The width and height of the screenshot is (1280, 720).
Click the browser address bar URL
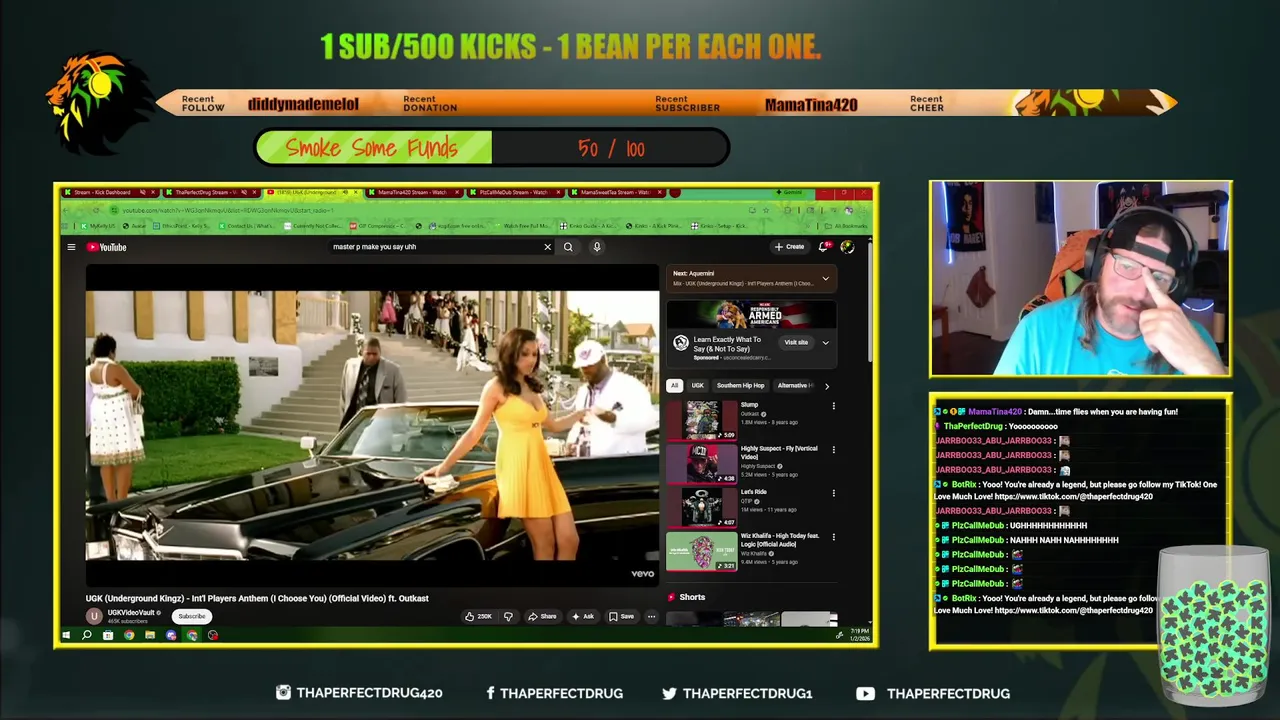[x=227, y=210]
